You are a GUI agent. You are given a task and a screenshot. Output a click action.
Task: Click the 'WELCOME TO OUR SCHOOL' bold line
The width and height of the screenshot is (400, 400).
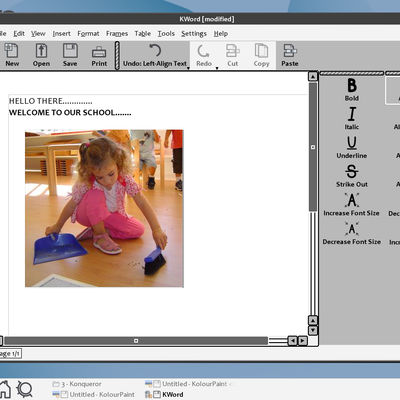pyautogui.click(x=70, y=113)
